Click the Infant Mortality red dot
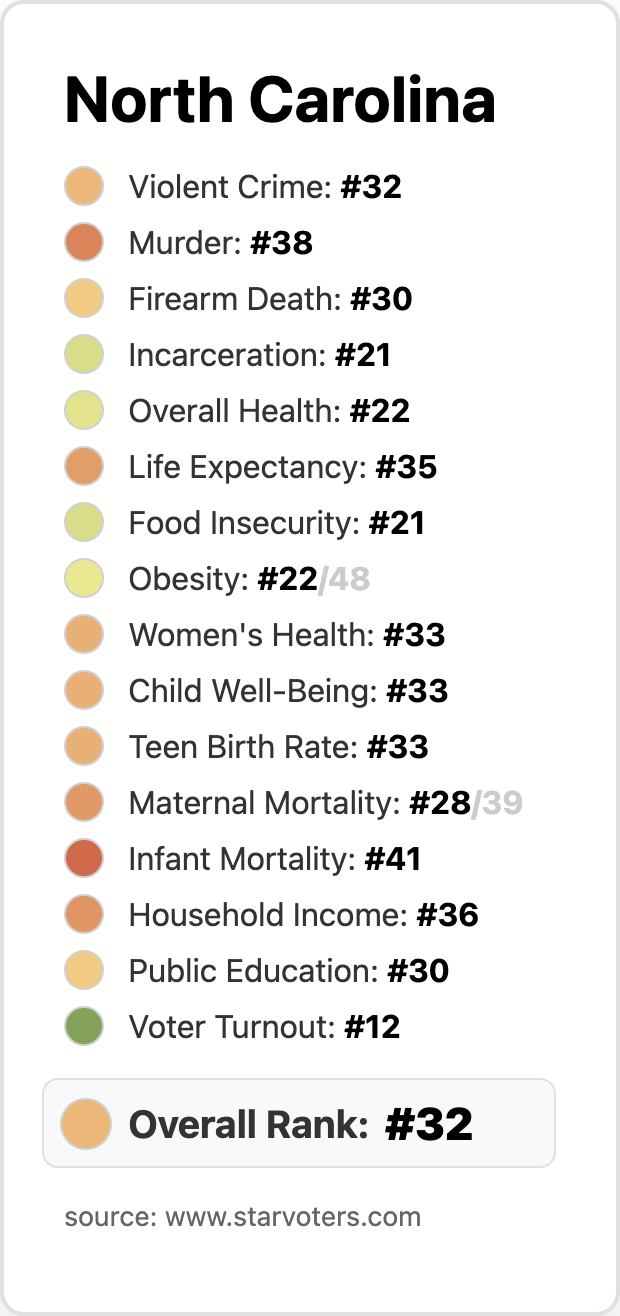This screenshot has height=1316, width=620. tap(85, 859)
